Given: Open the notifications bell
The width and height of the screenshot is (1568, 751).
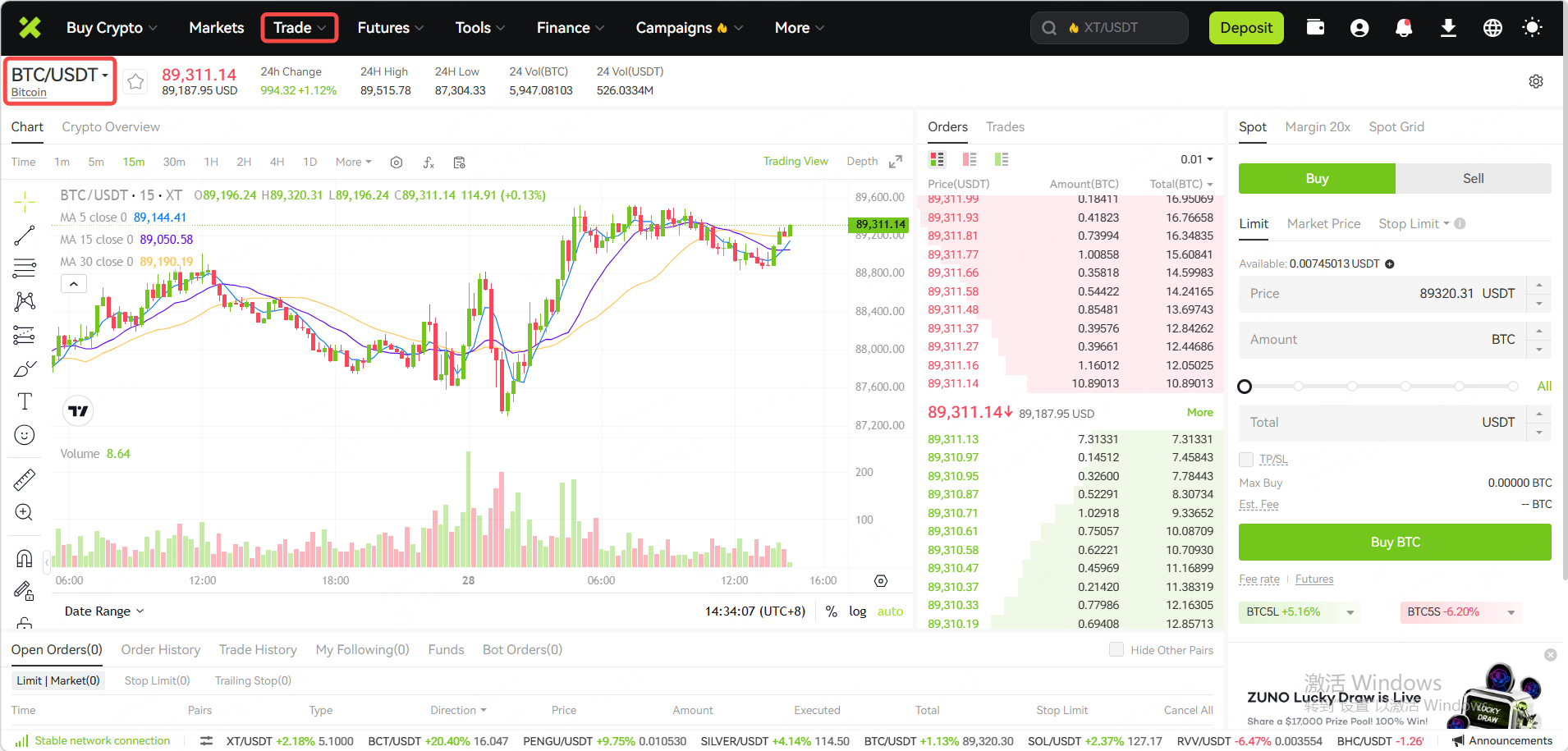Looking at the screenshot, I should (x=1404, y=28).
